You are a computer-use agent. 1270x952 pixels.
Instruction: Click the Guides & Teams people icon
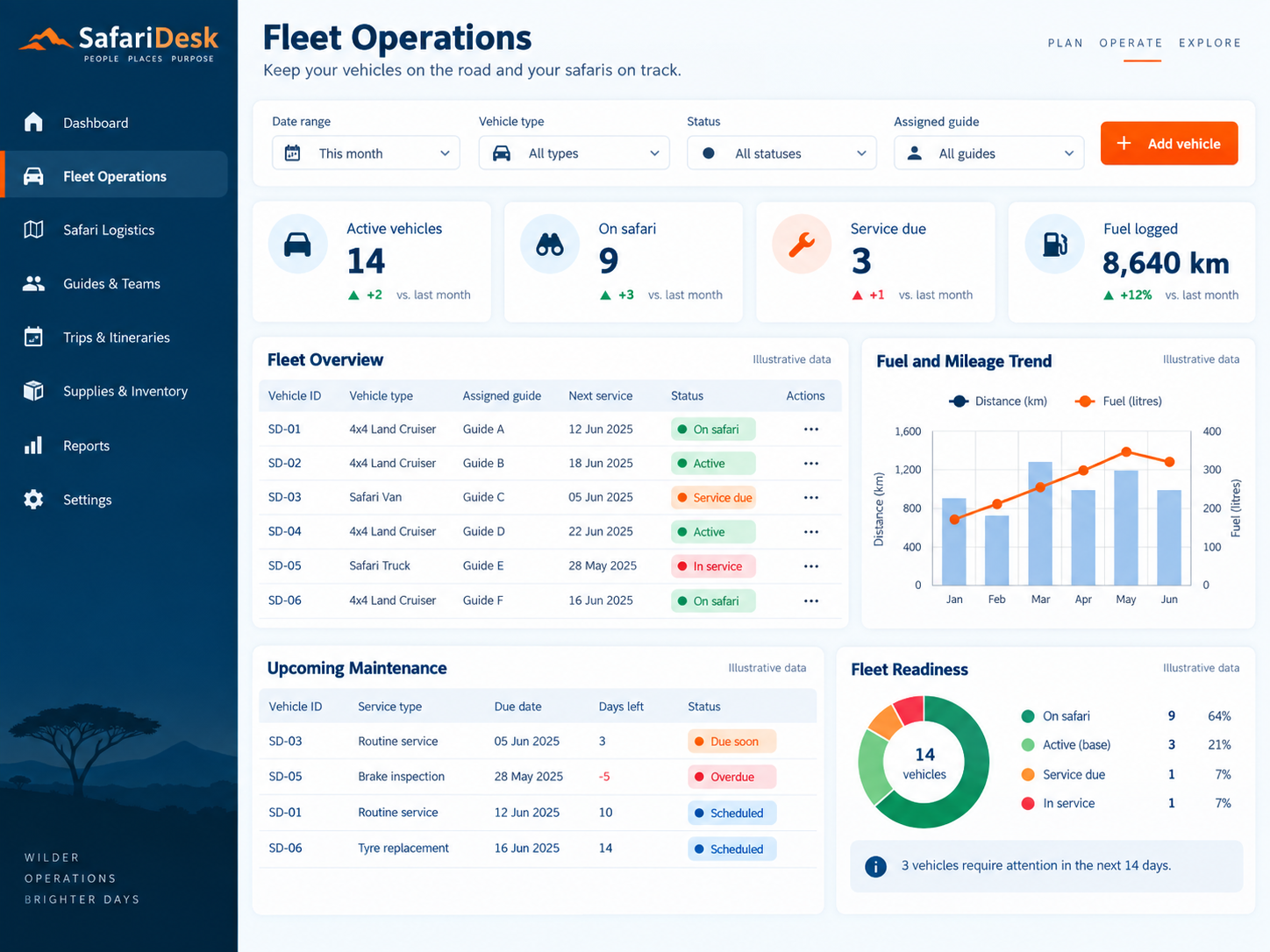point(33,283)
